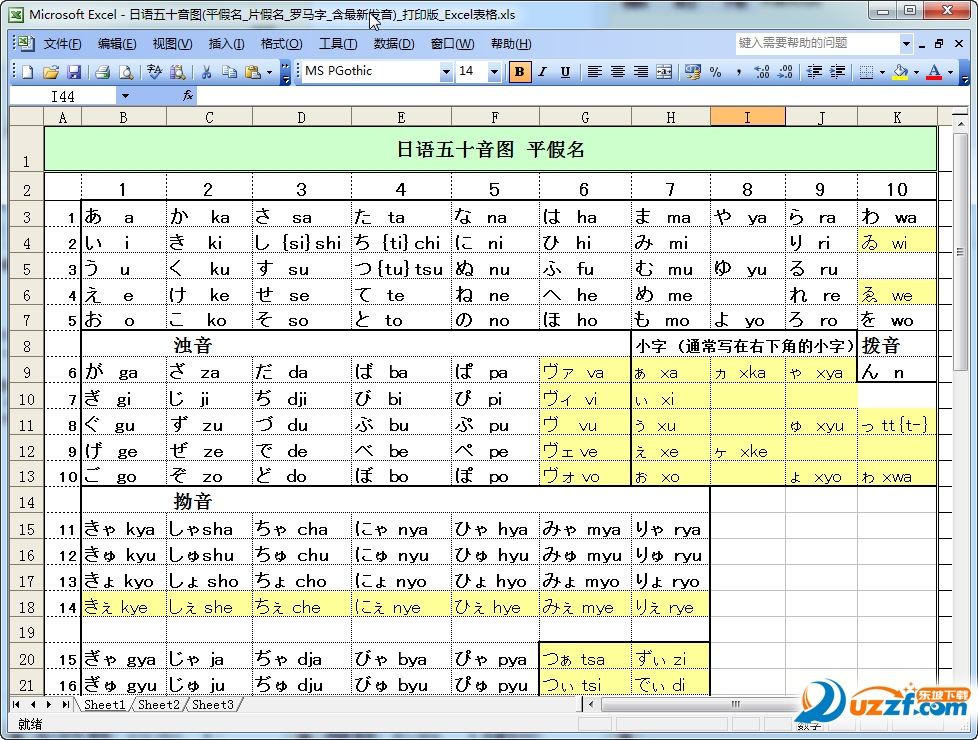The height and width of the screenshot is (740, 978).
Task: Open Paste options dropdown arrow
Action: [269, 72]
